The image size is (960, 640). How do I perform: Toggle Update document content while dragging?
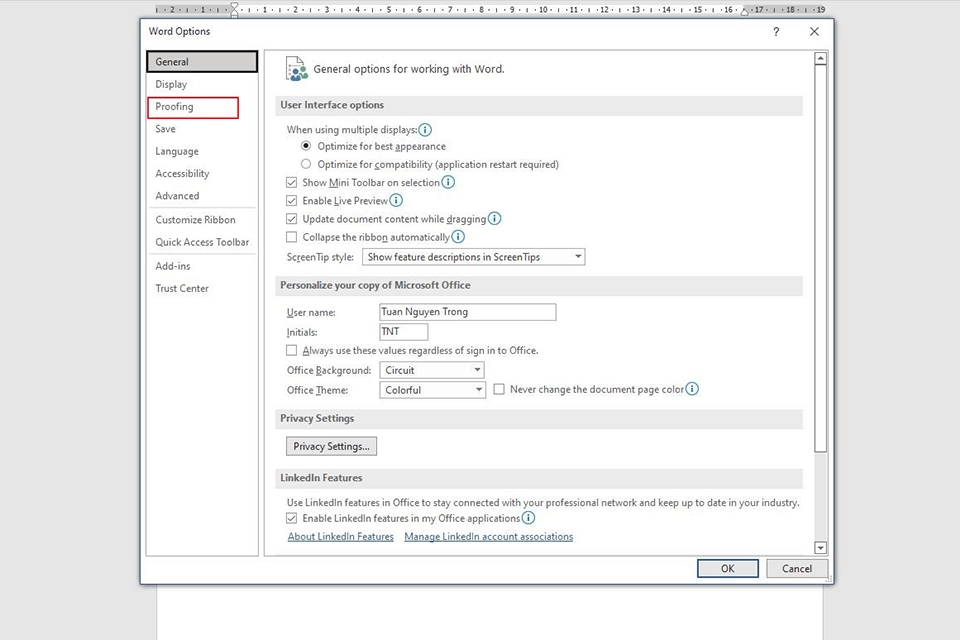tap(291, 219)
